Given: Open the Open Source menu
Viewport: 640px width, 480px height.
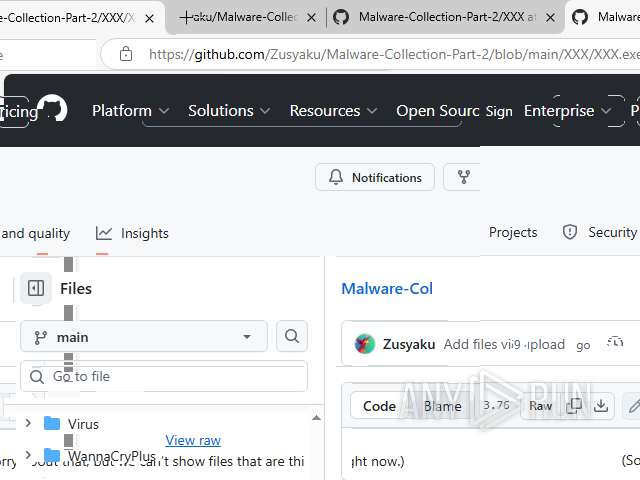Looking at the screenshot, I should coord(437,111).
